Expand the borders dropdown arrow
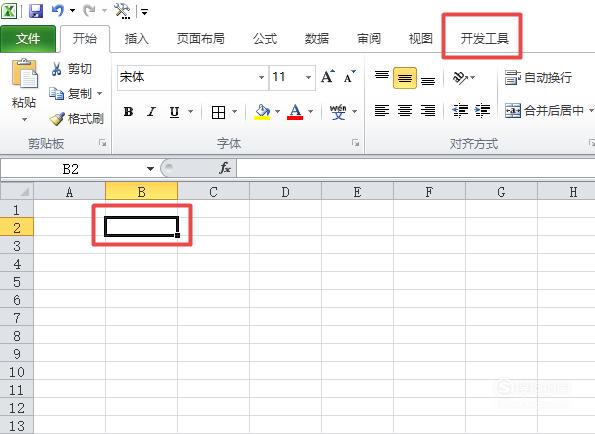 pyautogui.click(x=235, y=112)
